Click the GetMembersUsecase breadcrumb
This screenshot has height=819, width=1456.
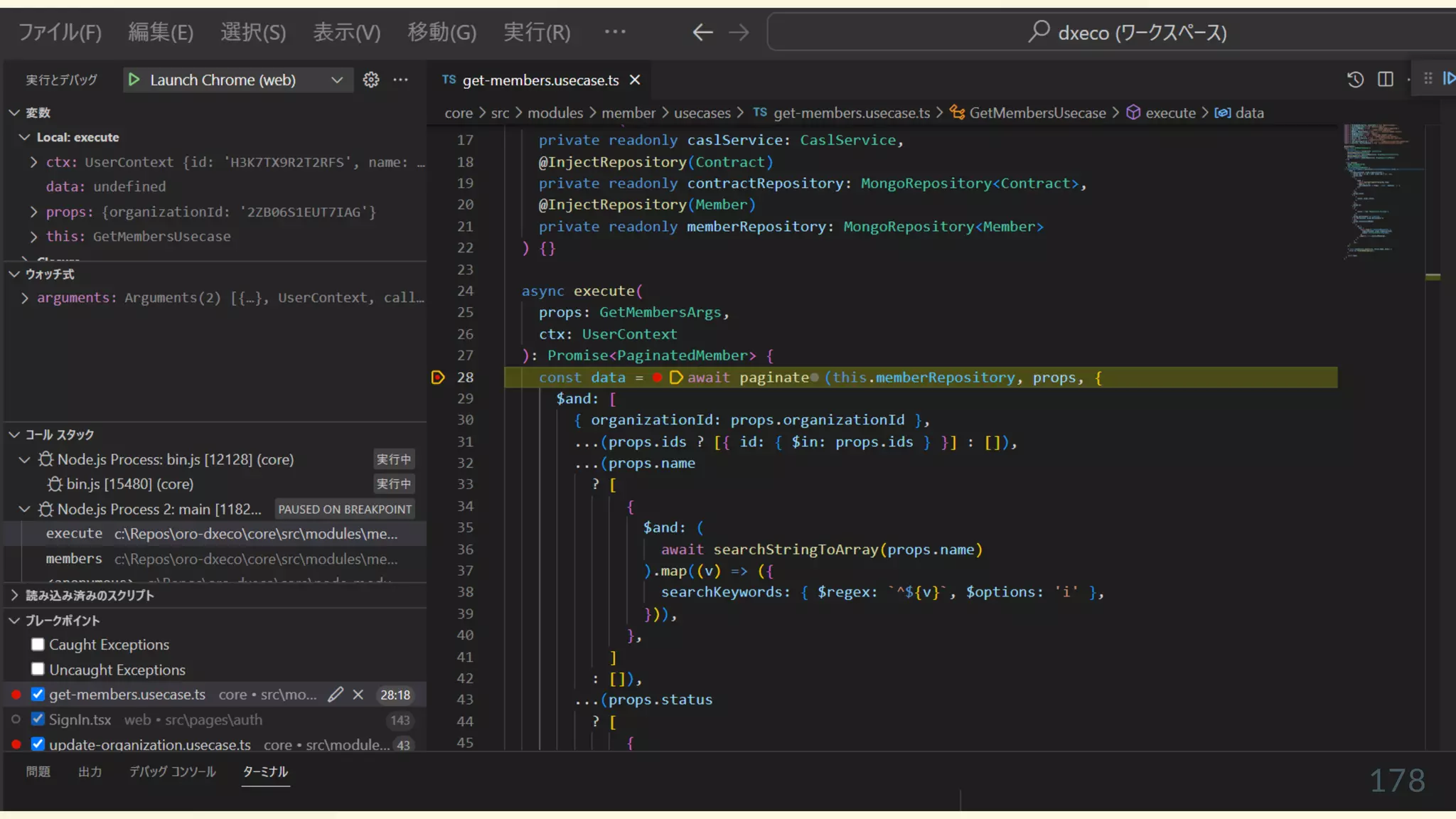[1037, 113]
